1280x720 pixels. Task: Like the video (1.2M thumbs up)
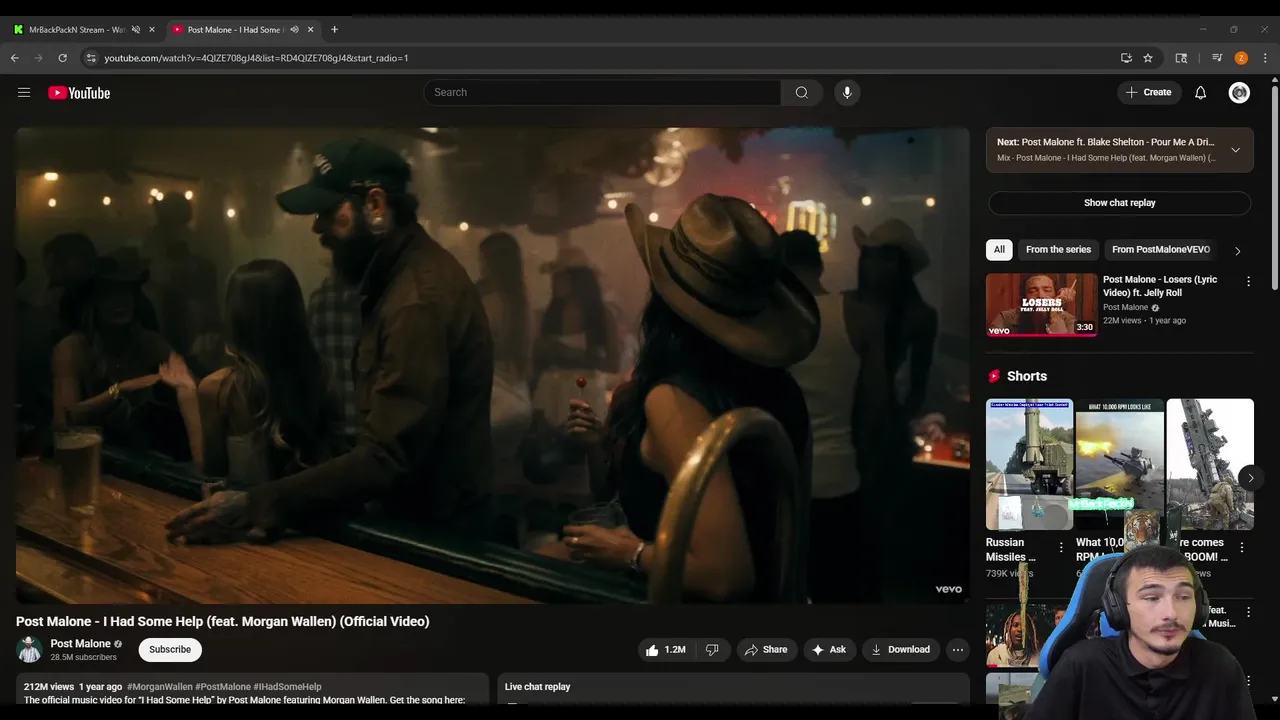667,650
